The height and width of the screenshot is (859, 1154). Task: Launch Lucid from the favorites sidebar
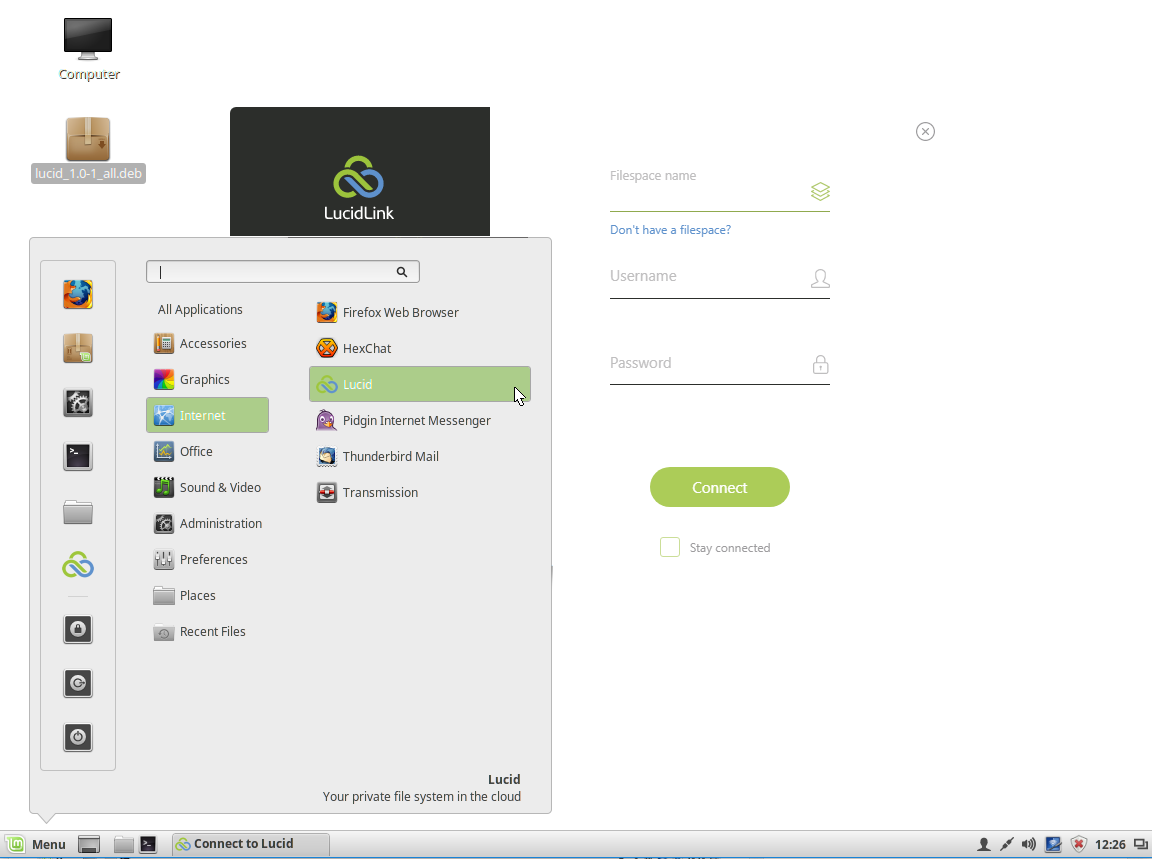(78, 565)
